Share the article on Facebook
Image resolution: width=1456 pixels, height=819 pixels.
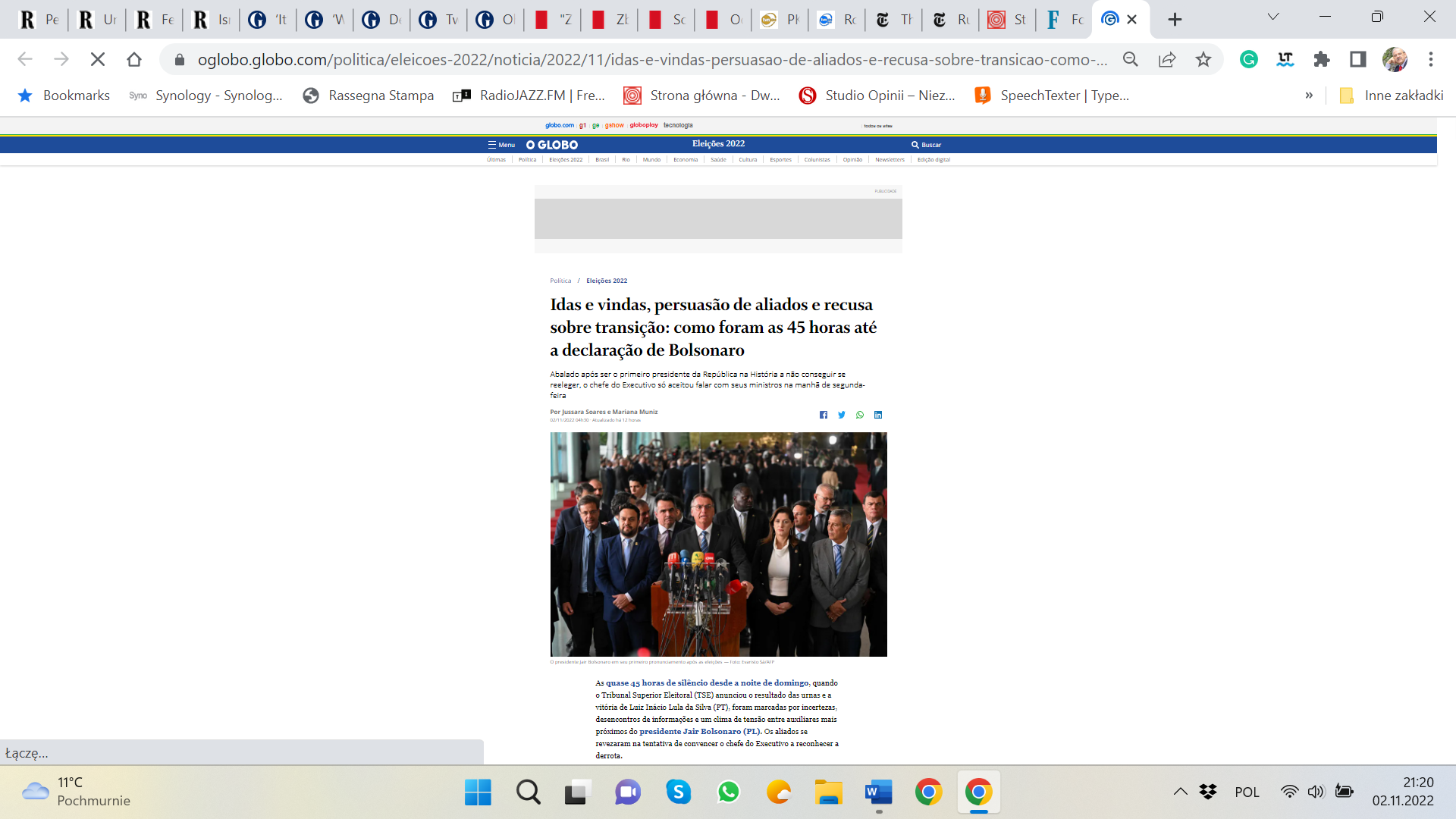[824, 415]
